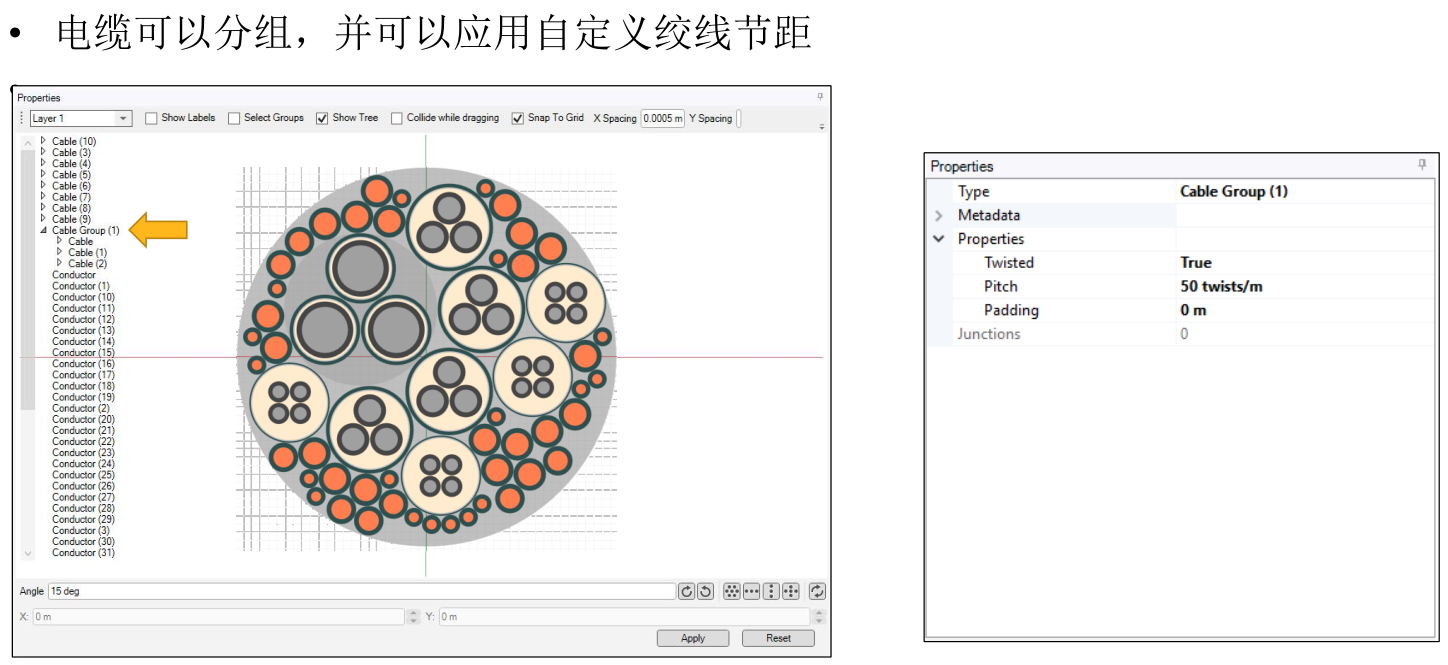
Task: Arrange cables in a cross pattern
Action: coord(791,591)
